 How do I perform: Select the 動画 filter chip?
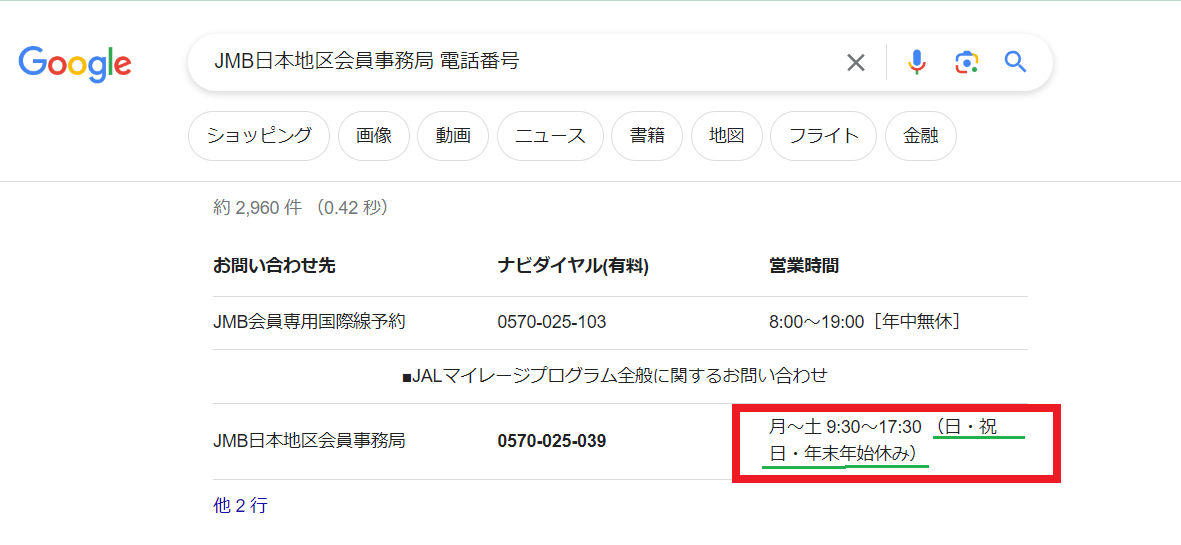tap(453, 136)
